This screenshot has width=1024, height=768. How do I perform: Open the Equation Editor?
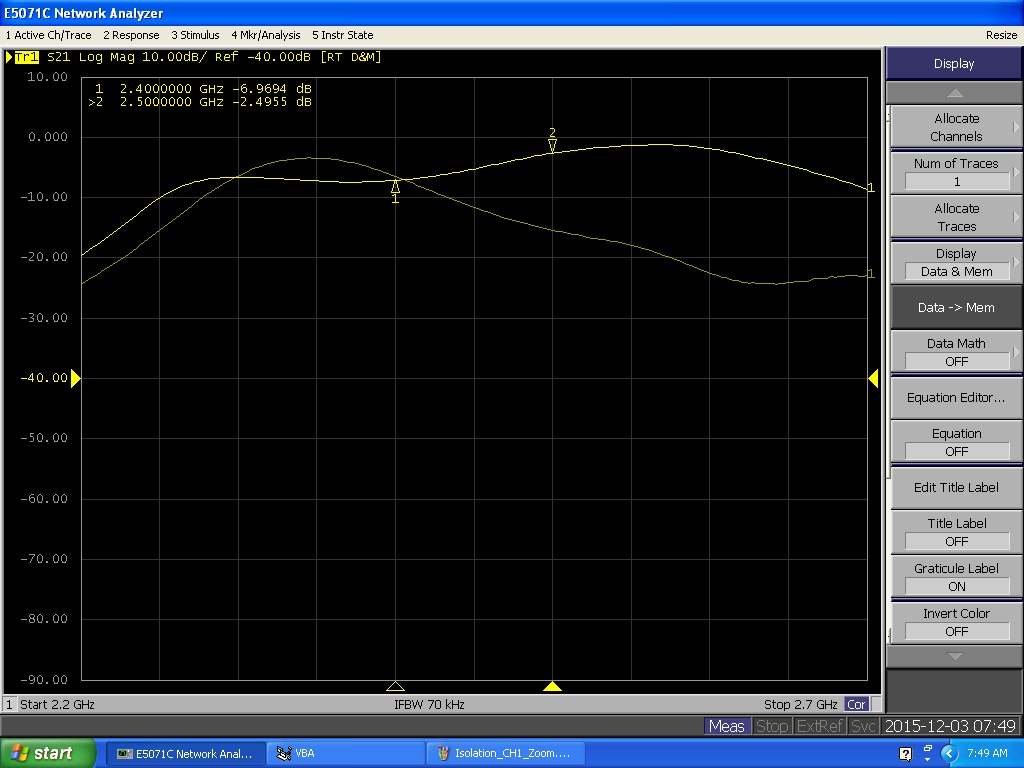pyautogui.click(x=956, y=397)
